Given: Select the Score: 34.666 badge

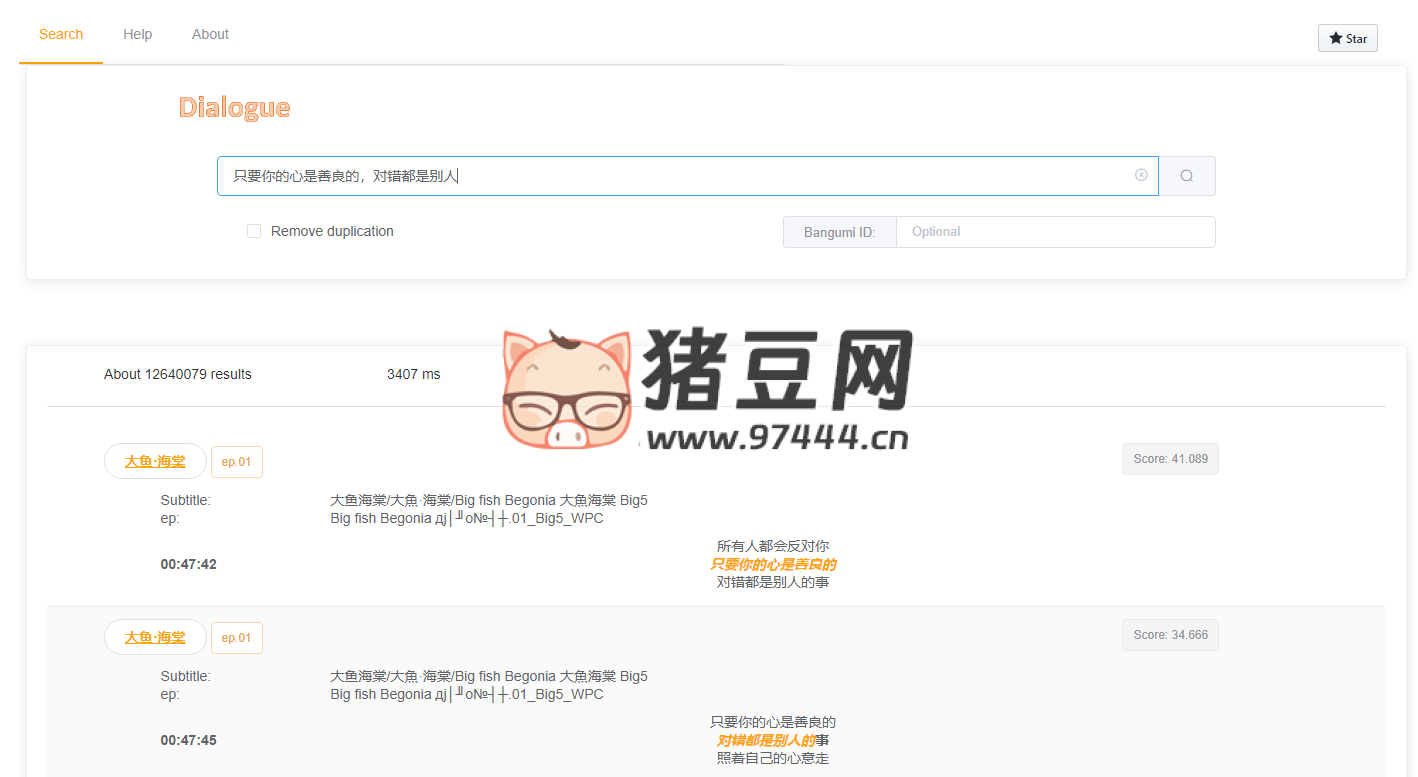Looking at the screenshot, I should click(x=1170, y=635).
